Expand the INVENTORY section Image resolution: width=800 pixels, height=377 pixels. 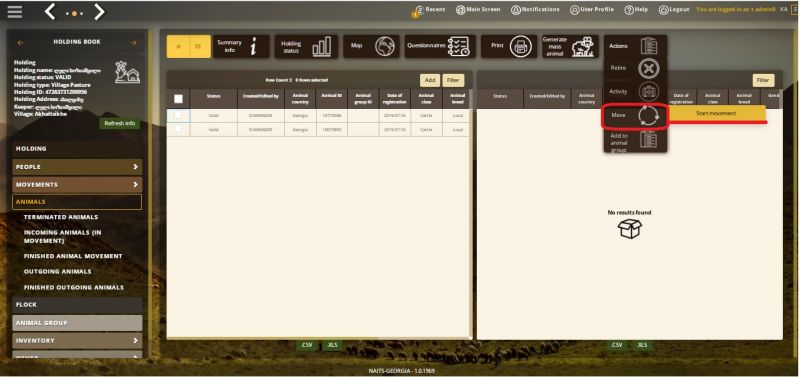point(77,340)
